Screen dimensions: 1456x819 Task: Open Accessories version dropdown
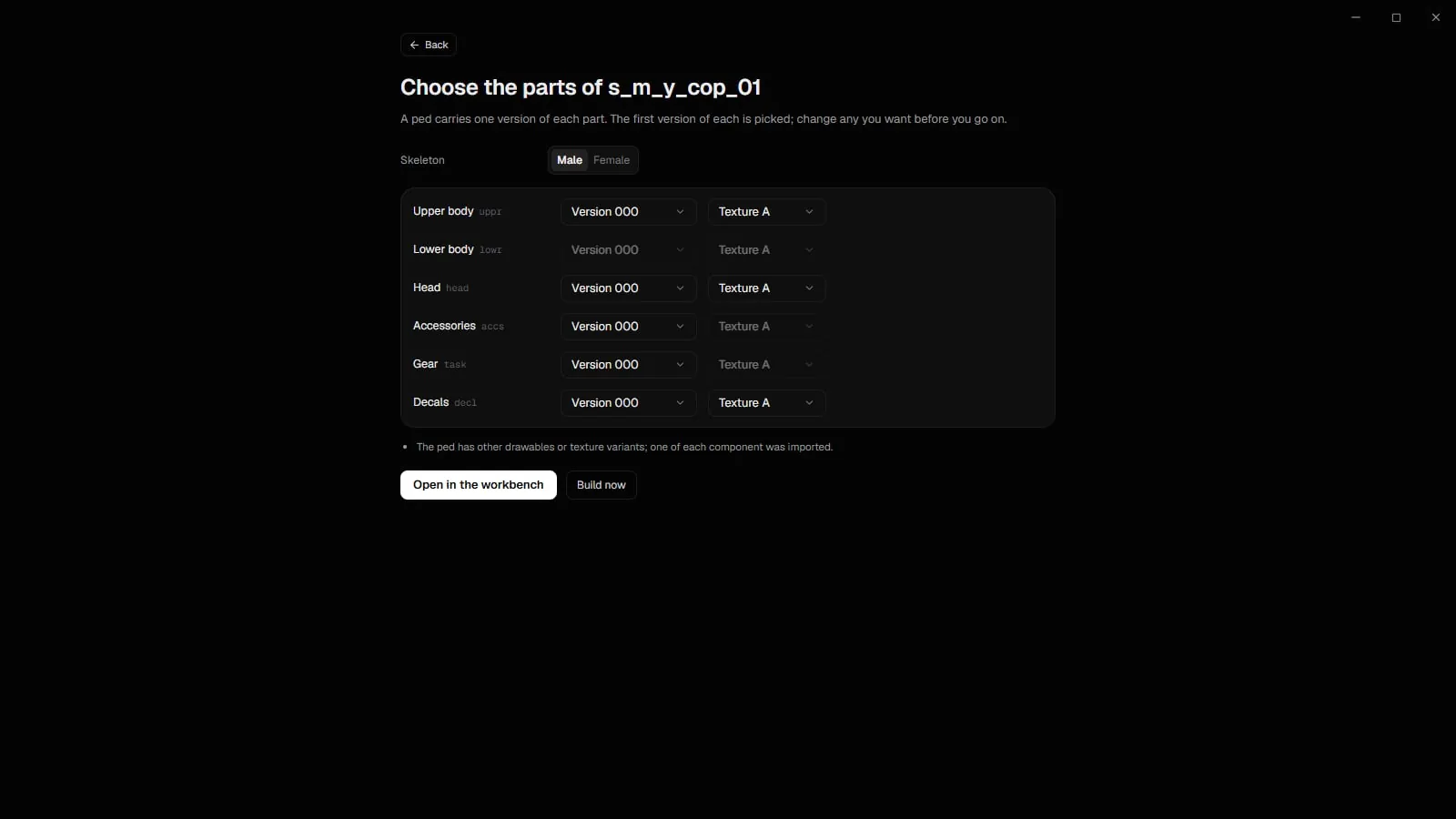(628, 327)
